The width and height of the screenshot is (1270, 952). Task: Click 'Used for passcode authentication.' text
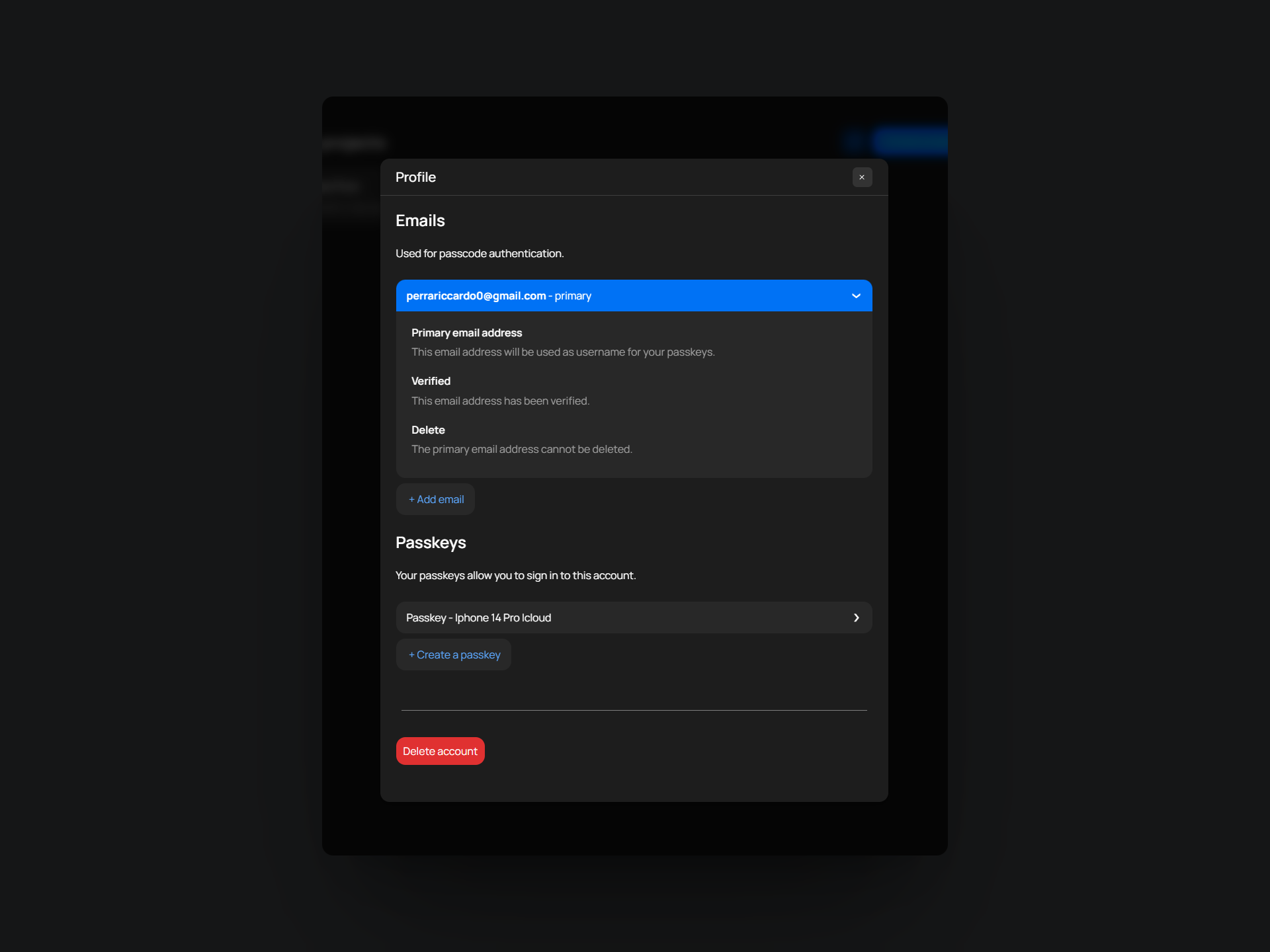point(480,253)
